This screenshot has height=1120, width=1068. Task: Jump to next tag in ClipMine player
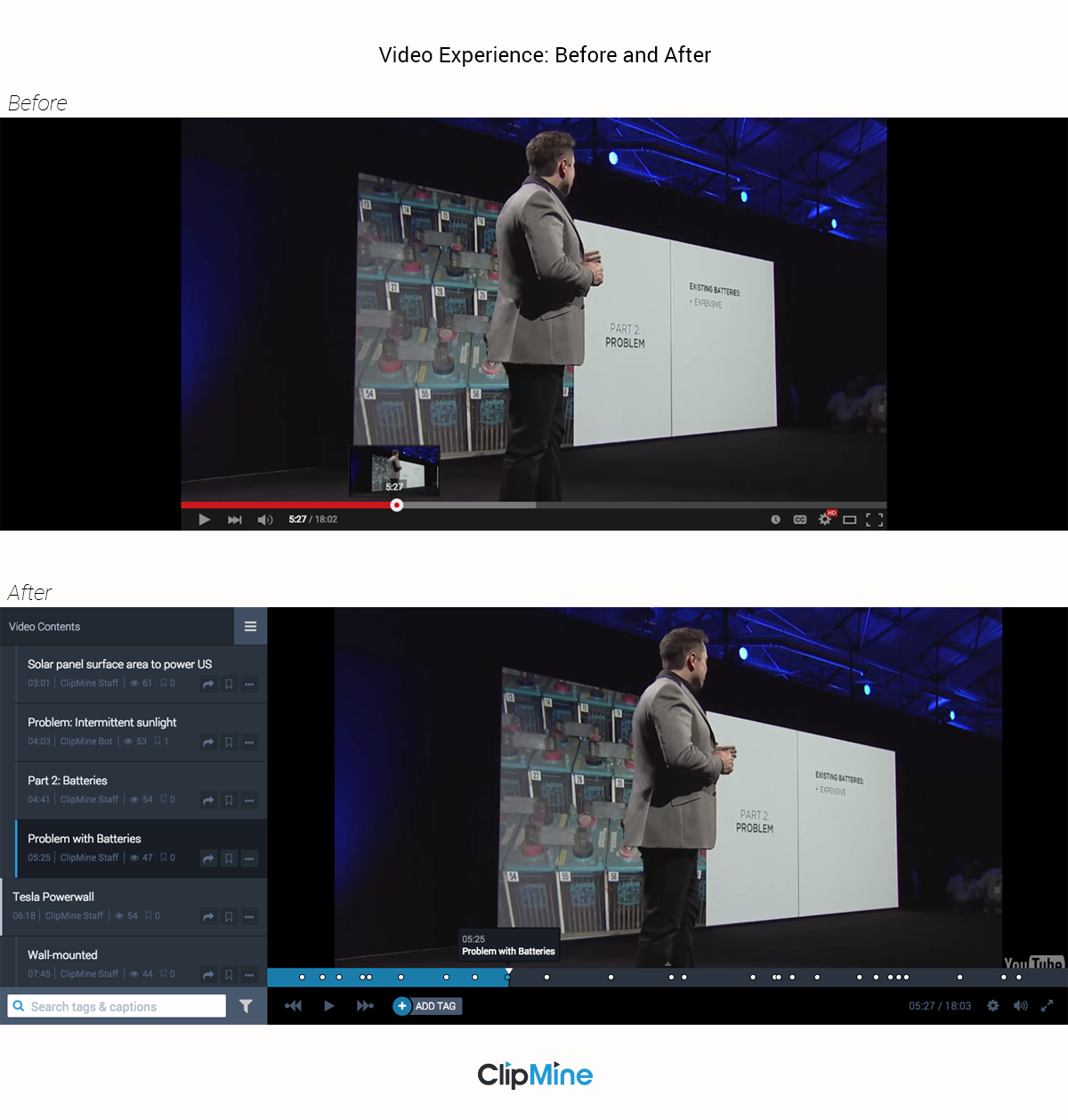pyautogui.click(x=365, y=1006)
